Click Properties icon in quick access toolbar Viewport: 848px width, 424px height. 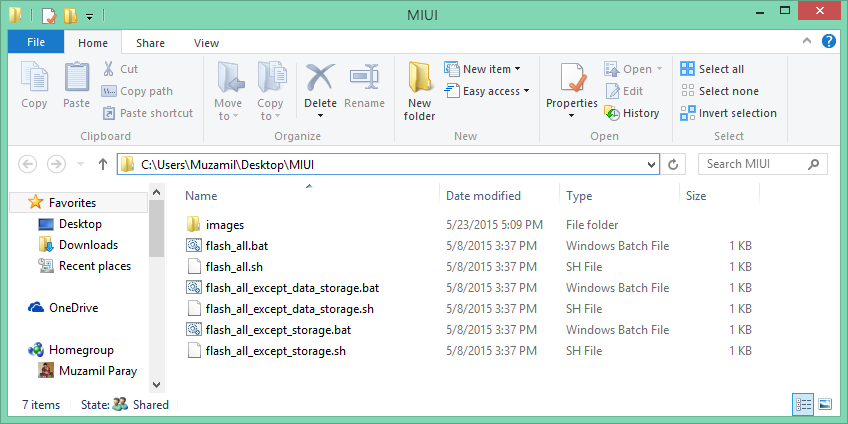pos(49,15)
